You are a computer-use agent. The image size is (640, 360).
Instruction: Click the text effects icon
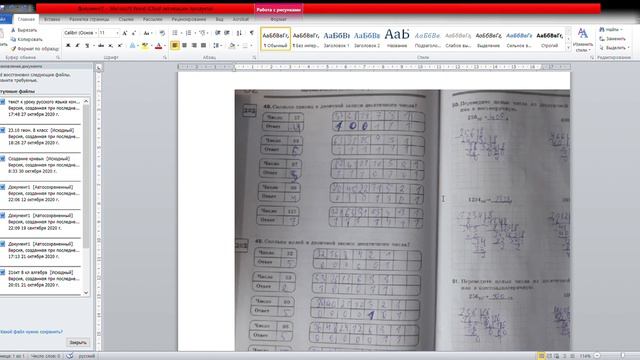[132, 46]
